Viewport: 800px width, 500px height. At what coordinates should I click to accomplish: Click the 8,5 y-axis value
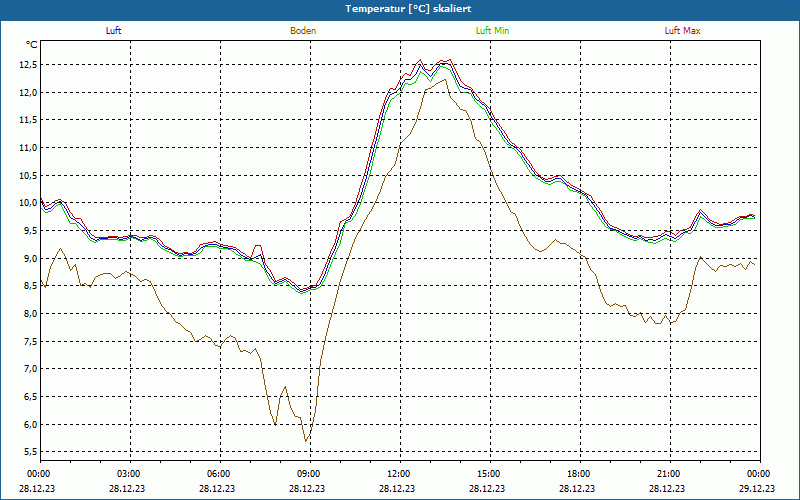tap(30, 286)
